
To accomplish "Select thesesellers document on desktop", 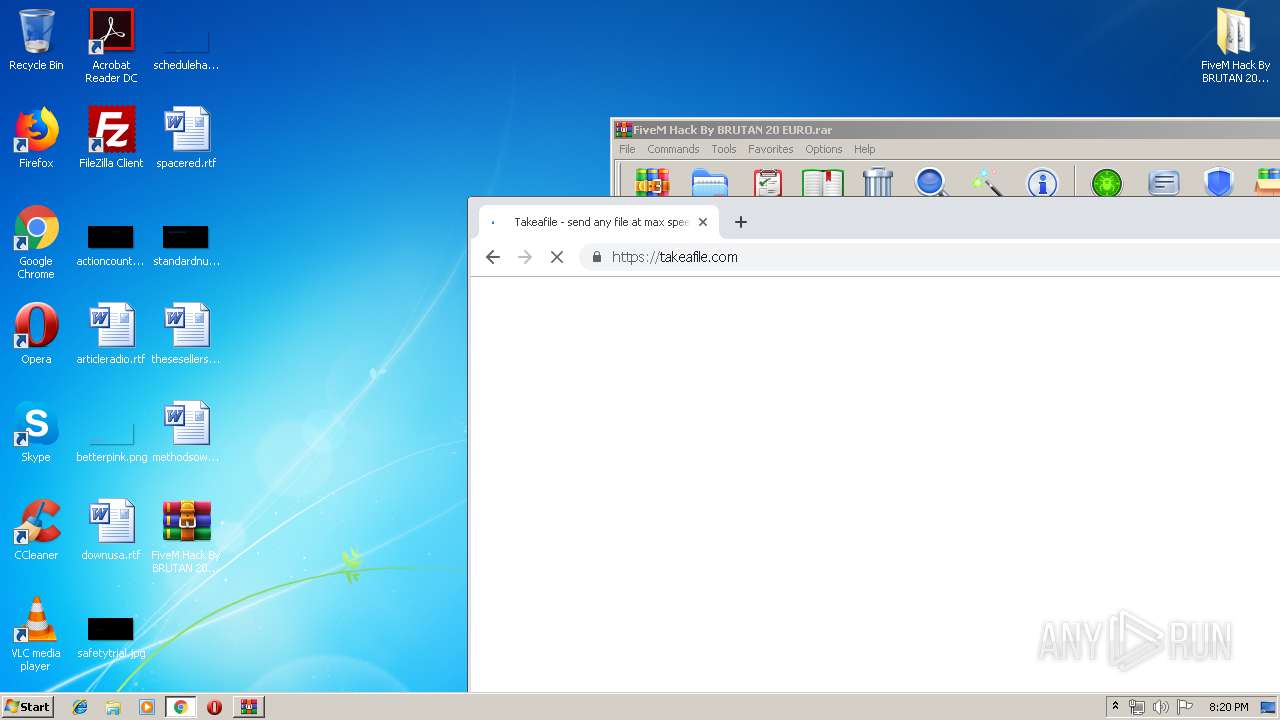I will tap(186, 334).
